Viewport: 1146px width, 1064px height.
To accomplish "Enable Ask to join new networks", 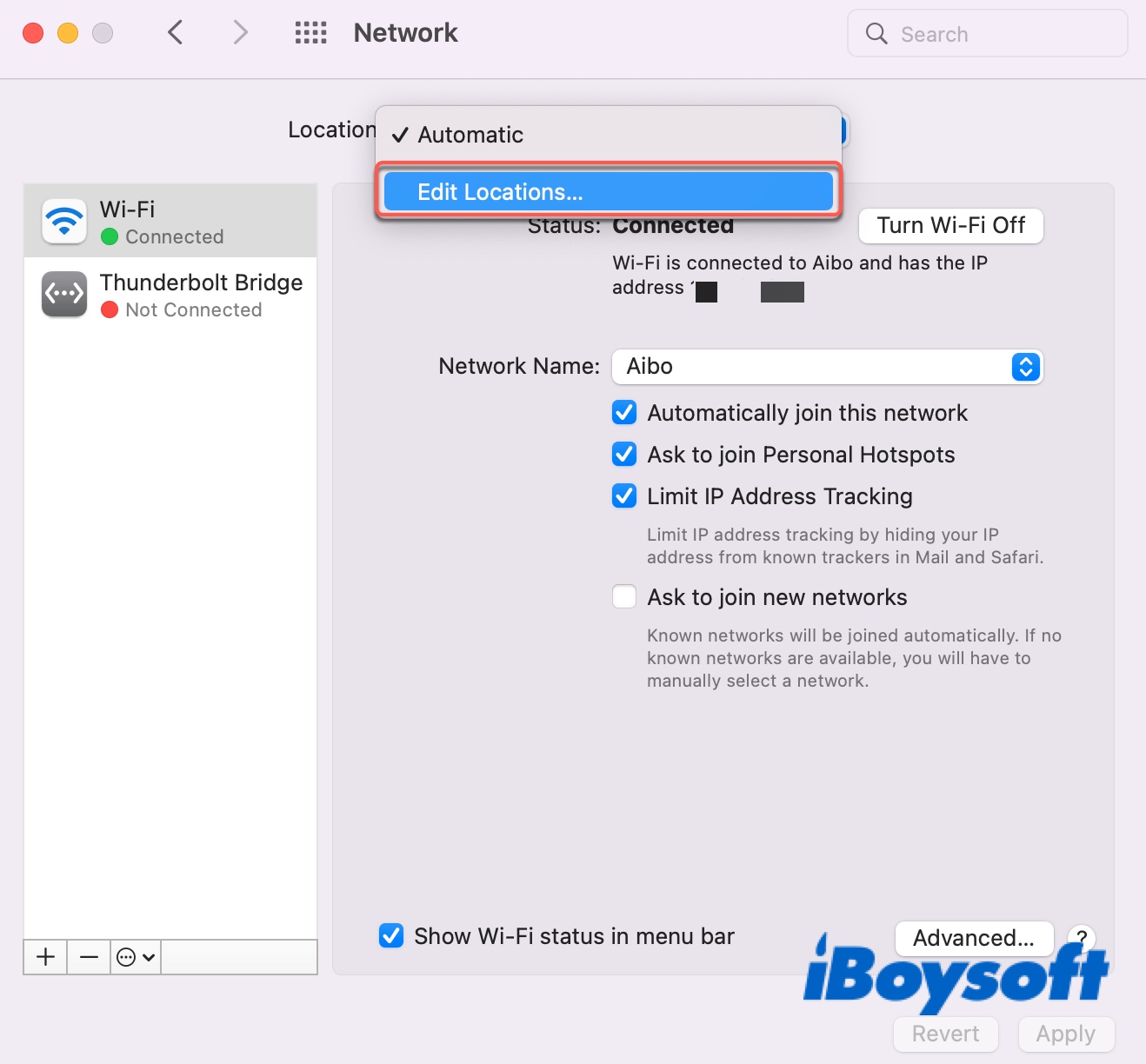I will [624, 596].
